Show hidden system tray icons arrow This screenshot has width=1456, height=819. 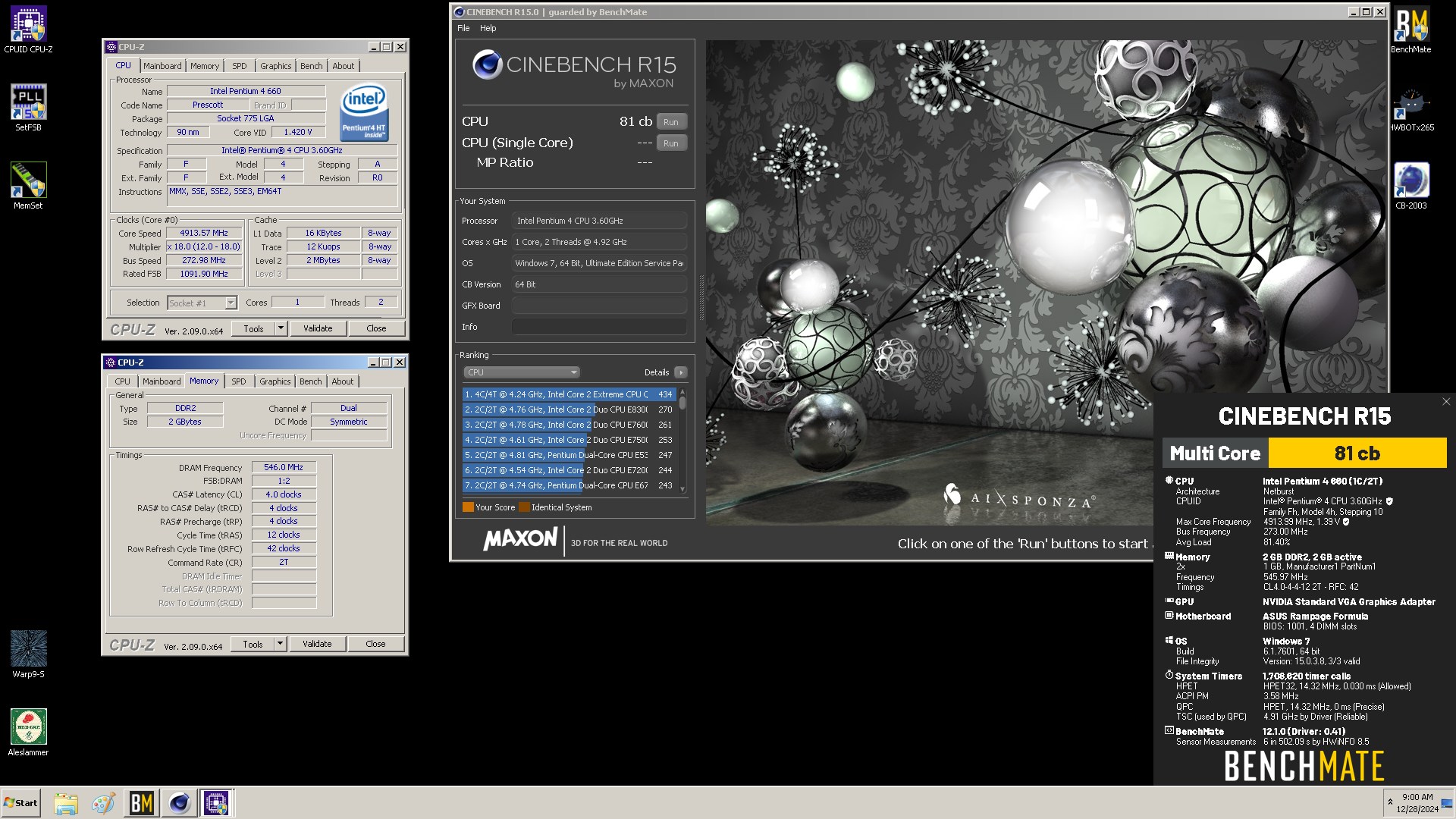click(x=1390, y=802)
